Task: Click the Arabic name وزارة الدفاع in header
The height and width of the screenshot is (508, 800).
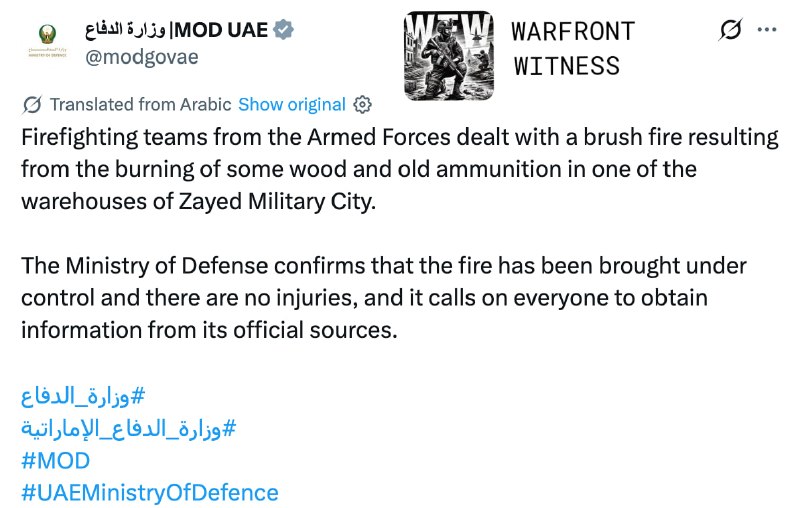Action: click(126, 30)
